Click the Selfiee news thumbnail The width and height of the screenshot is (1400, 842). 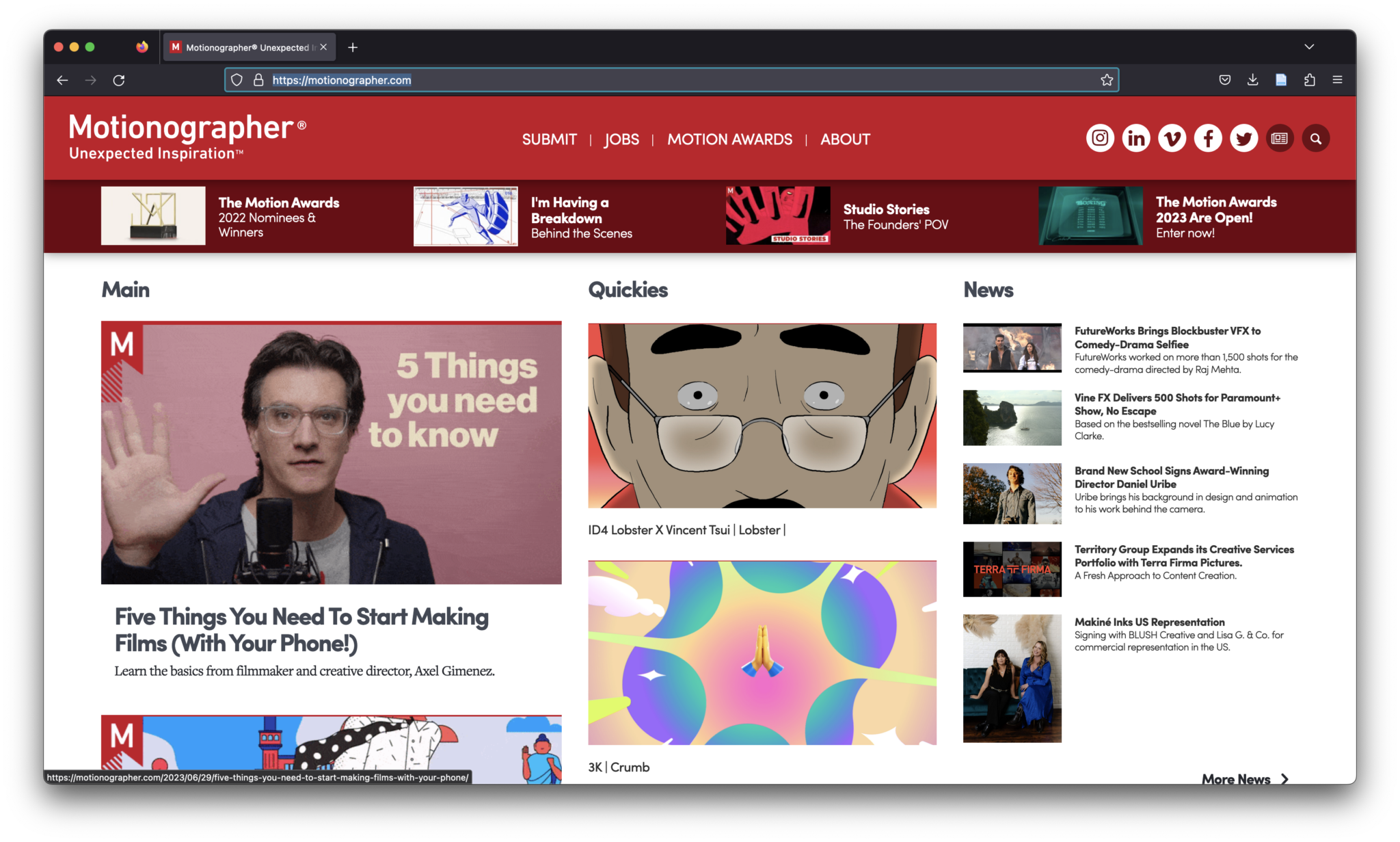[x=1012, y=347]
